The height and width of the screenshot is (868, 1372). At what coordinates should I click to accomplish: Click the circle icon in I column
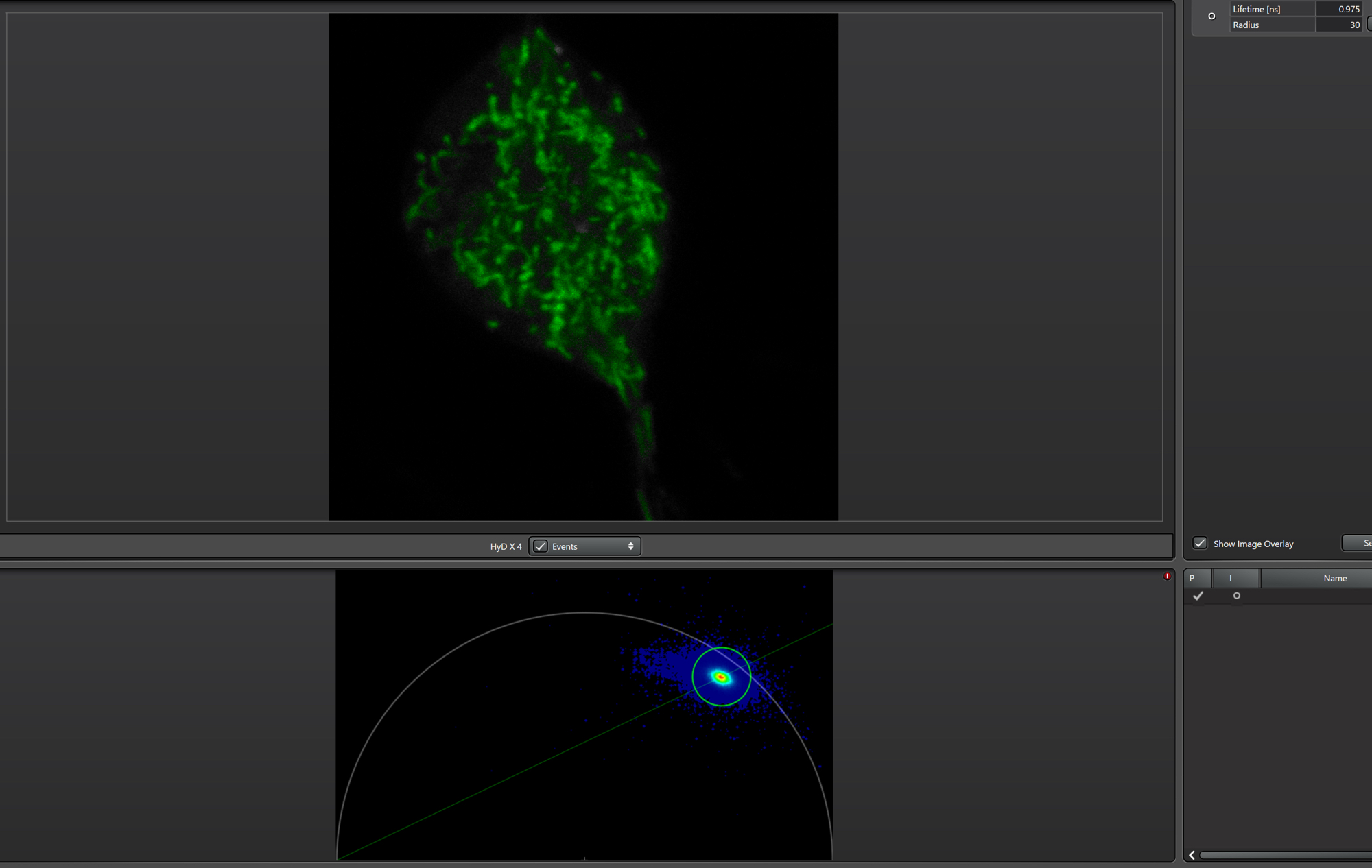[1236, 596]
